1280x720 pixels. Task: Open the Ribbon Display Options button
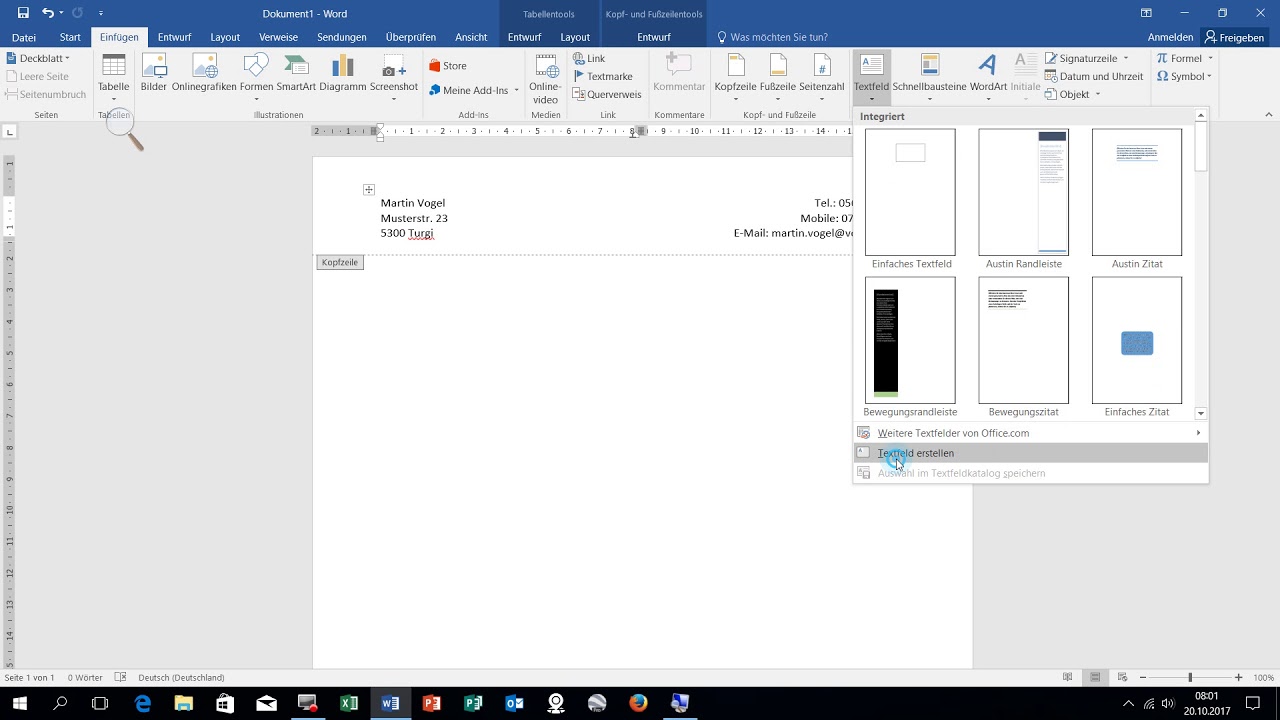click(1146, 13)
